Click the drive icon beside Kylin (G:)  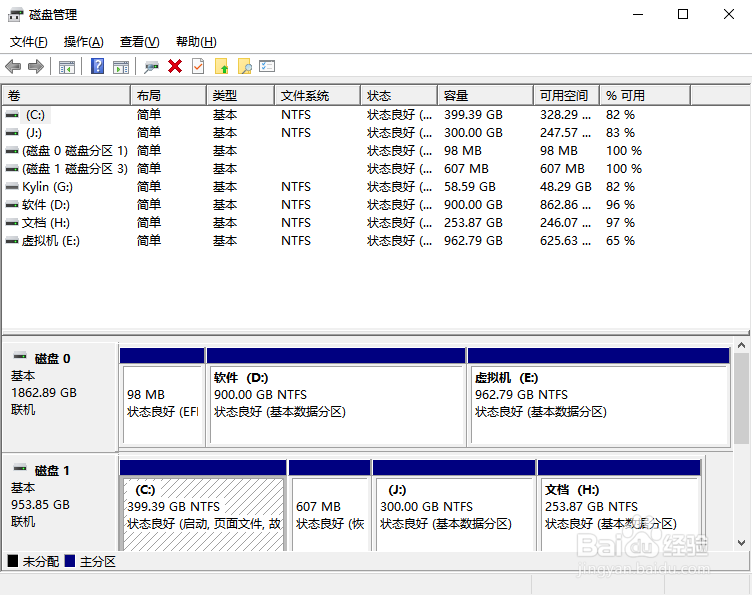(x=12, y=187)
